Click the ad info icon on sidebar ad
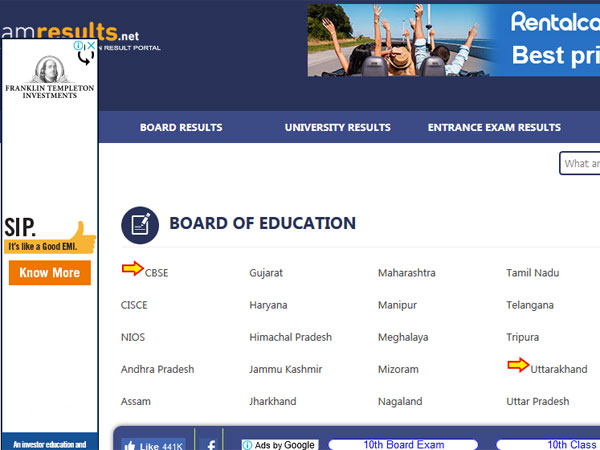 tap(80, 46)
